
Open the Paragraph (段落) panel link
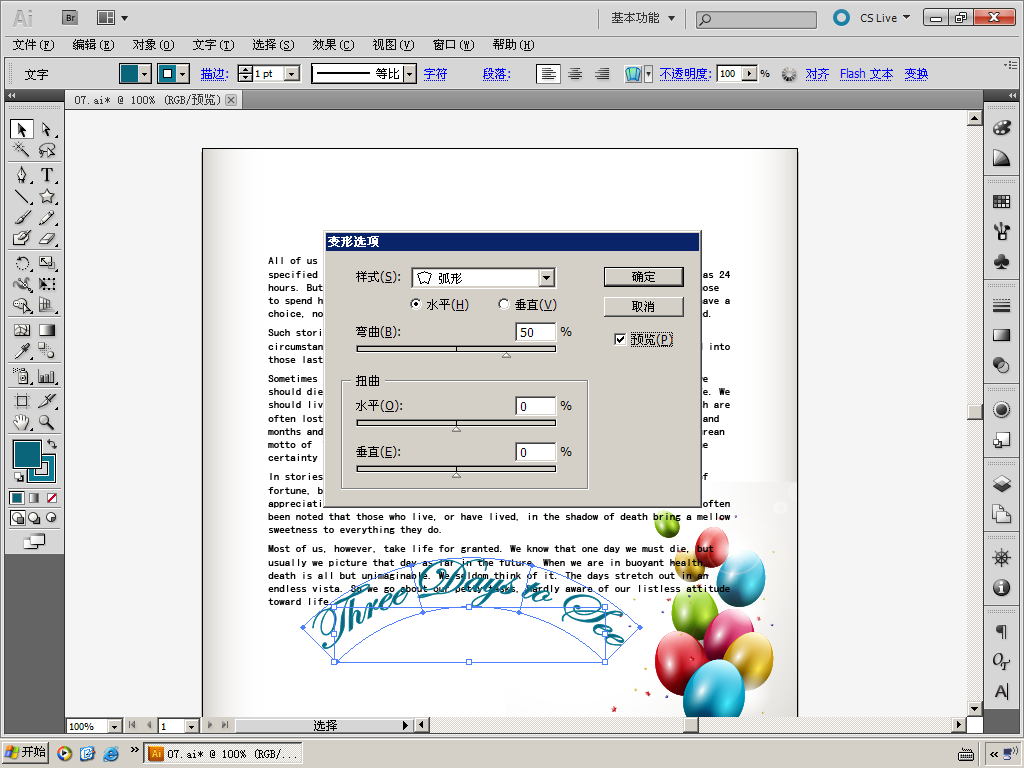[x=496, y=74]
